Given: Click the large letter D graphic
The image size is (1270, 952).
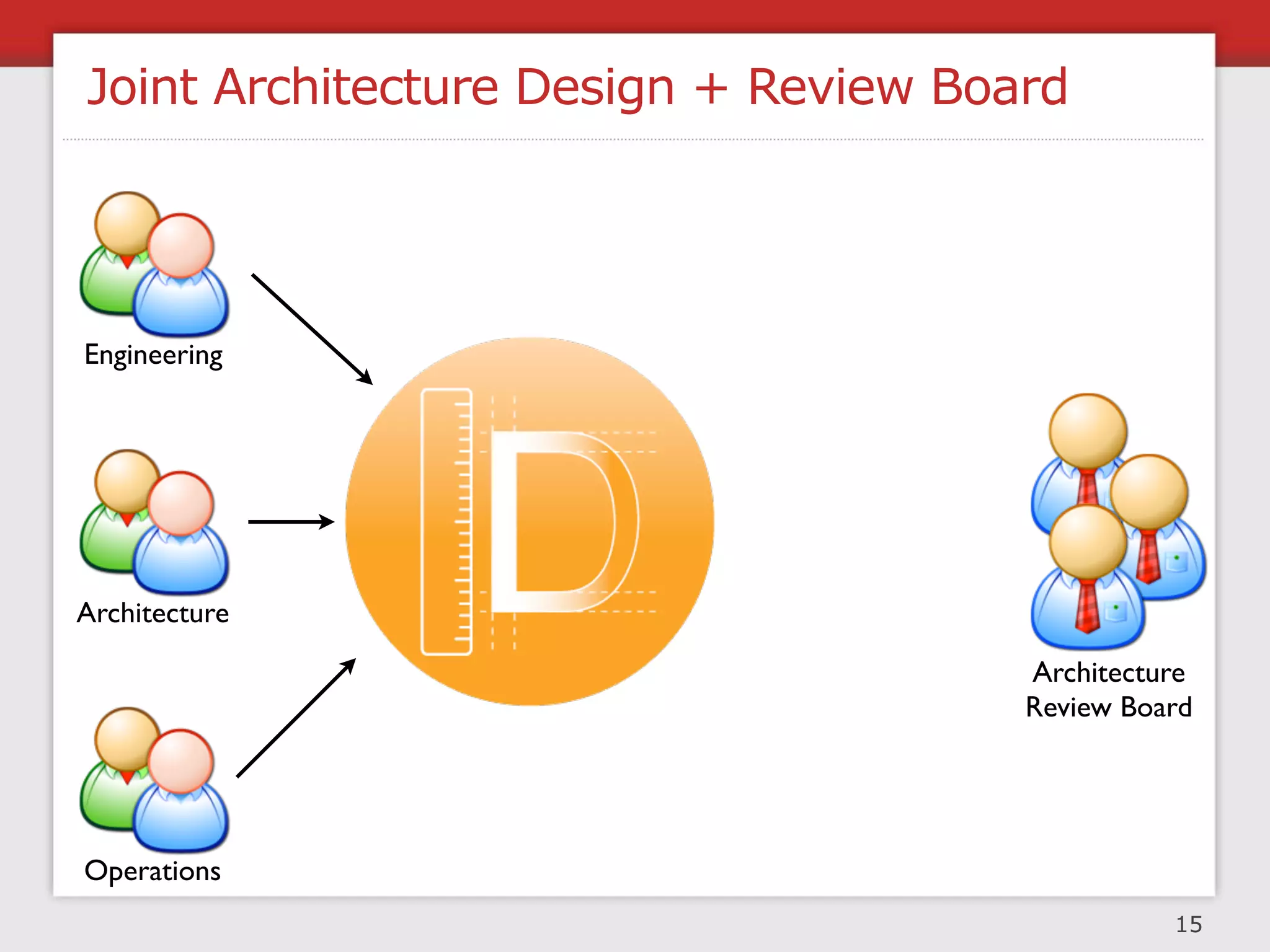Looking at the screenshot, I should point(561,522).
